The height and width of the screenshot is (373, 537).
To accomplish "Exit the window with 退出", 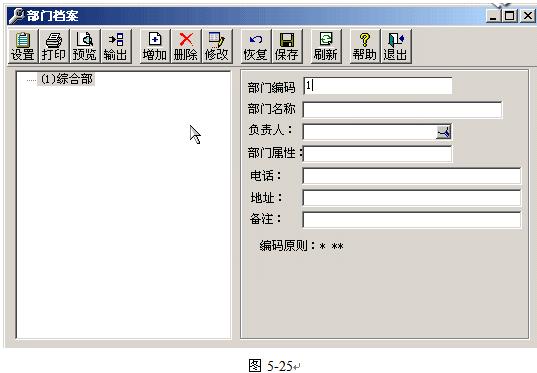I will 396,46.
